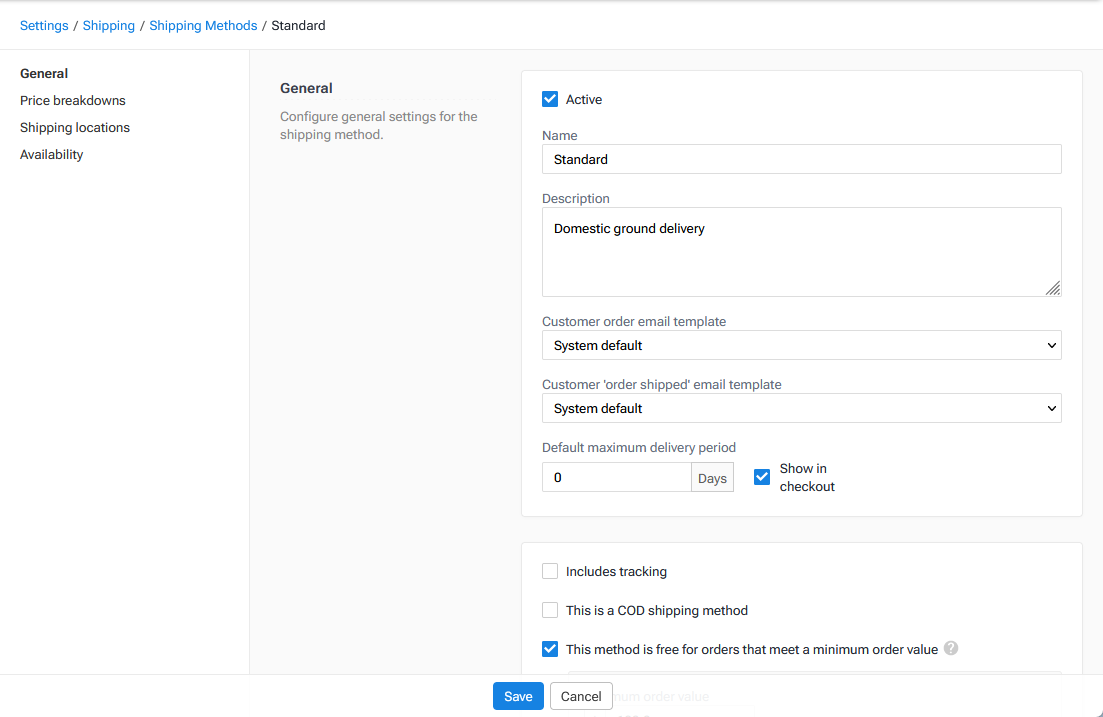Image resolution: width=1103 pixels, height=717 pixels.
Task: Click the Name input field
Action: tap(800, 159)
